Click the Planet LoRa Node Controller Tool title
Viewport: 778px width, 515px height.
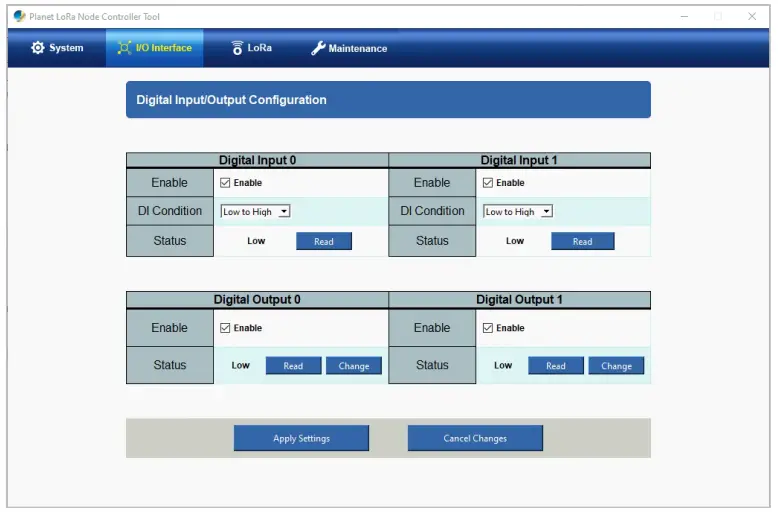(x=94, y=16)
